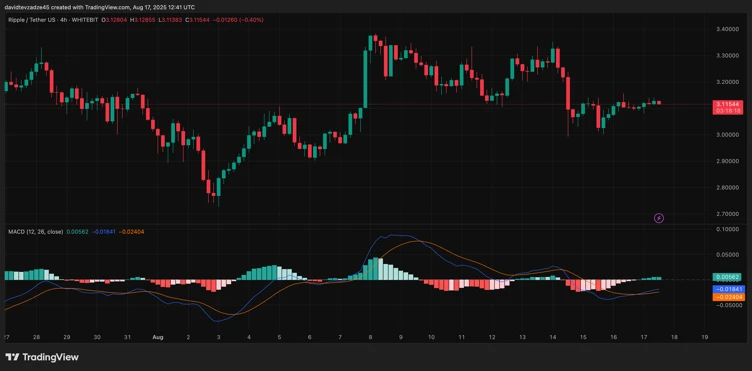The image size is (752, 371).
Task: Click the 30 date label on the time axis
Action: point(97,337)
